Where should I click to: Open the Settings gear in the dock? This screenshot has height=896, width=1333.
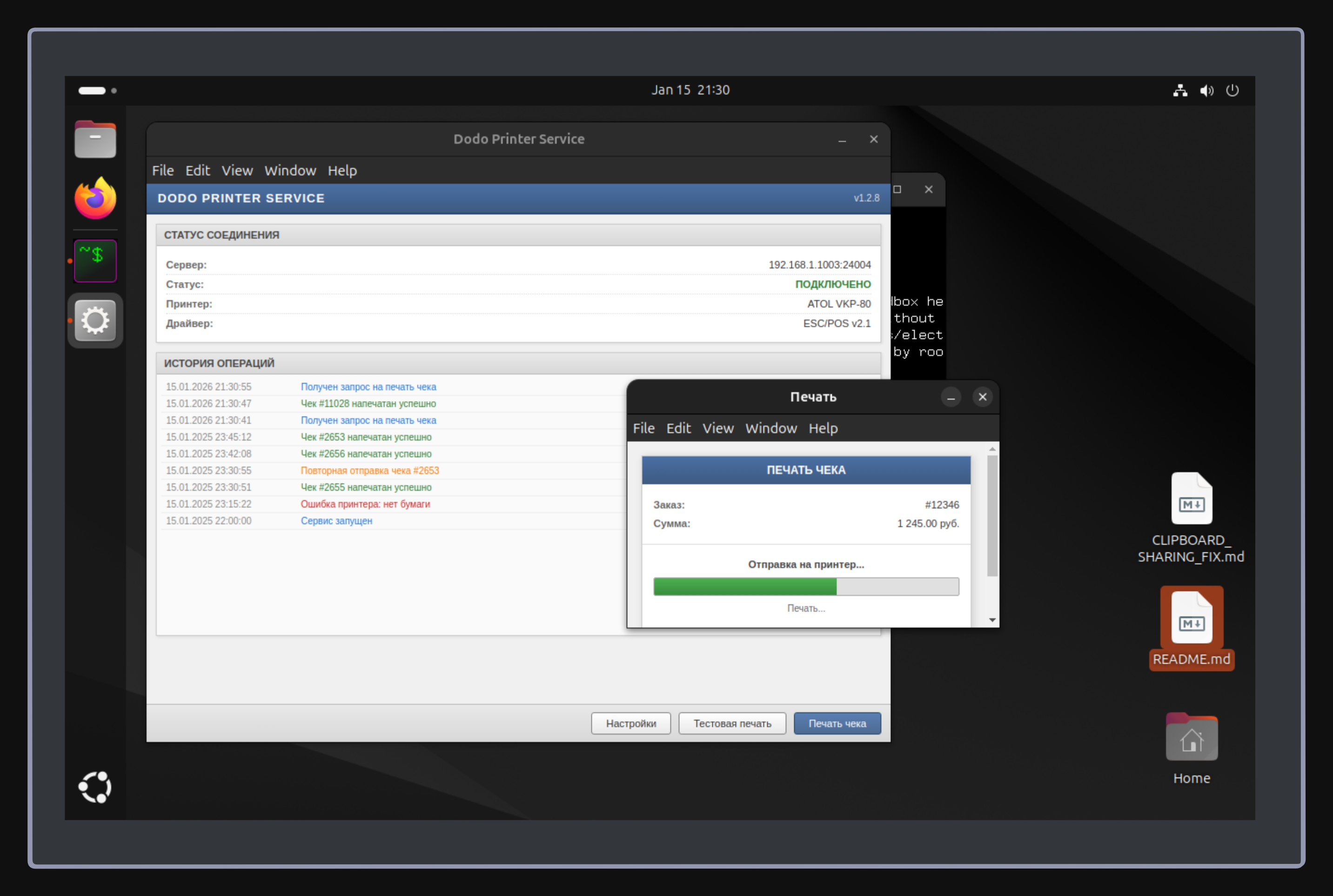tap(95, 320)
